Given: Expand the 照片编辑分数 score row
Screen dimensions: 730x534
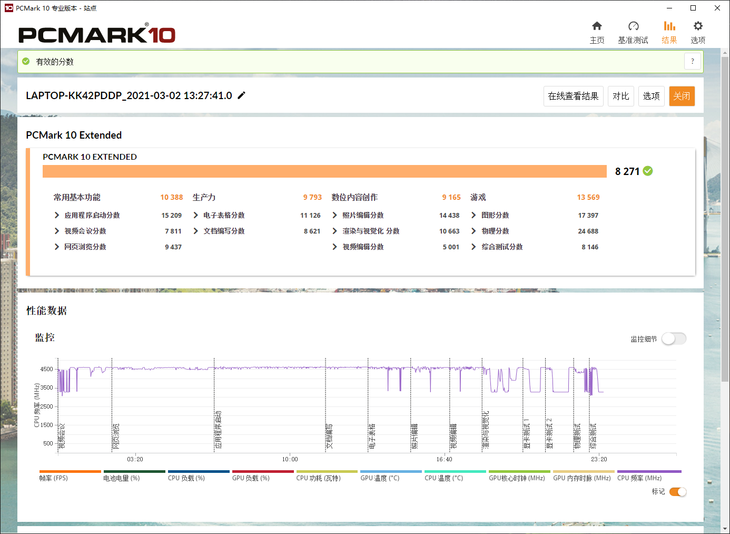Looking at the screenshot, I should click(x=335, y=215).
